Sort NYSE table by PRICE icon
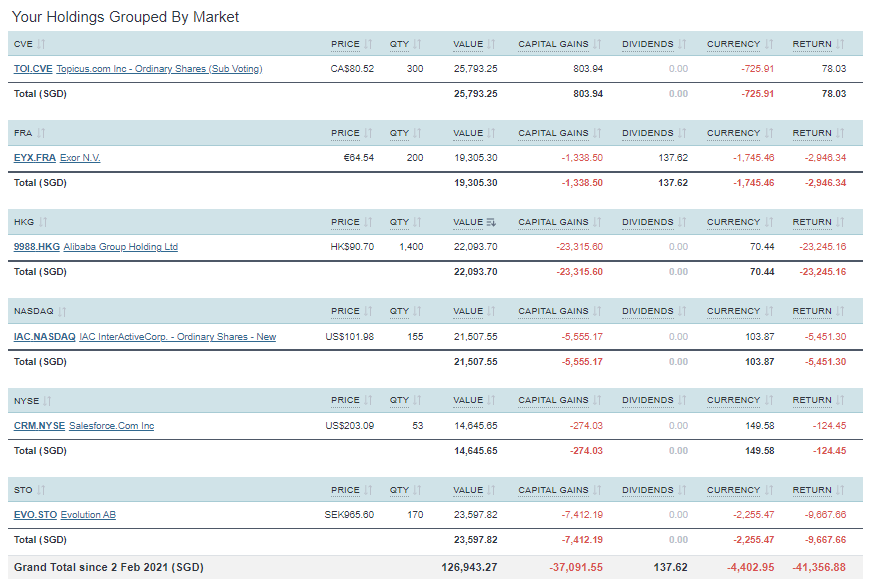 (368, 400)
